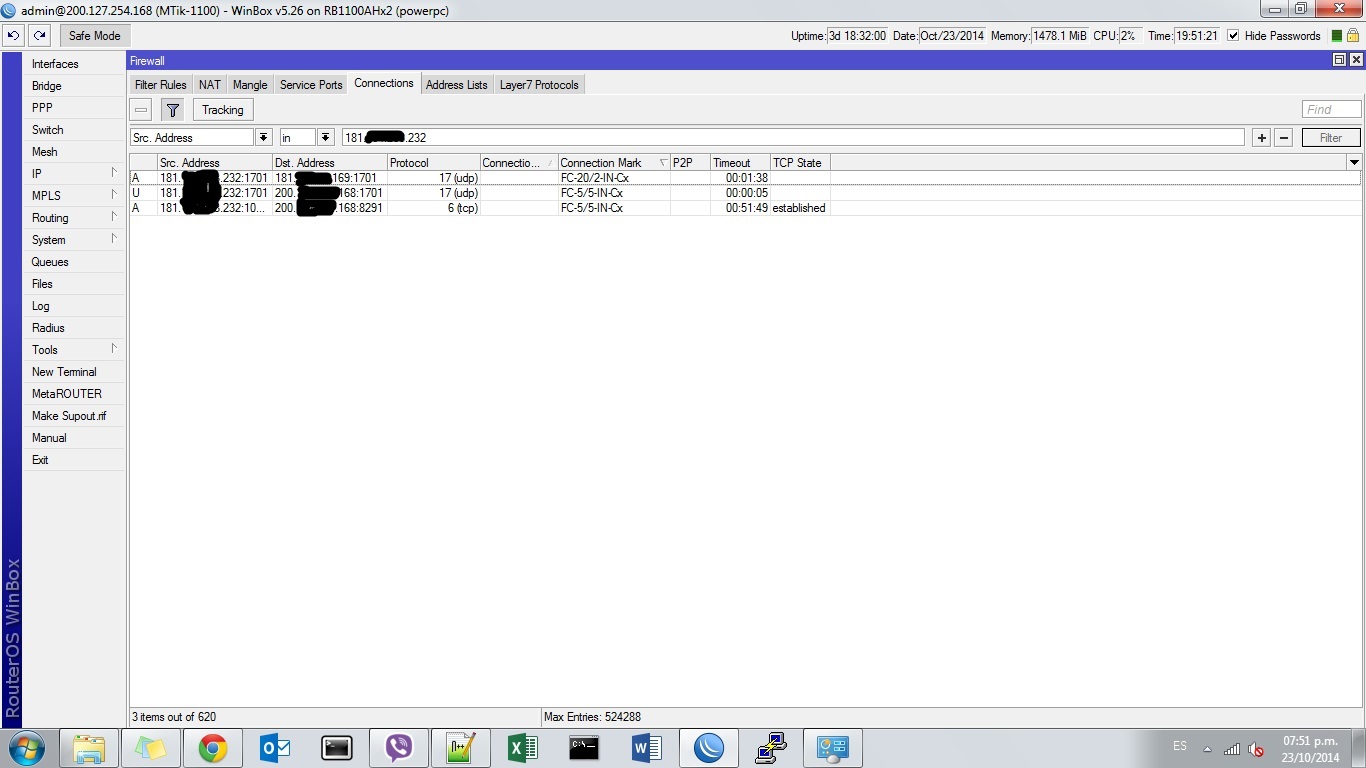Open the PPP section
The height and width of the screenshot is (768, 1366).
point(42,108)
